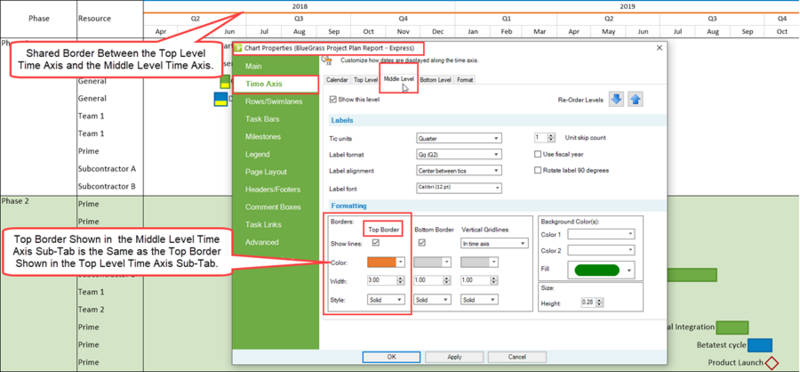Image resolution: width=800 pixels, height=372 pixels.
Task: Click the Cancel button
Action: point(517,357)
